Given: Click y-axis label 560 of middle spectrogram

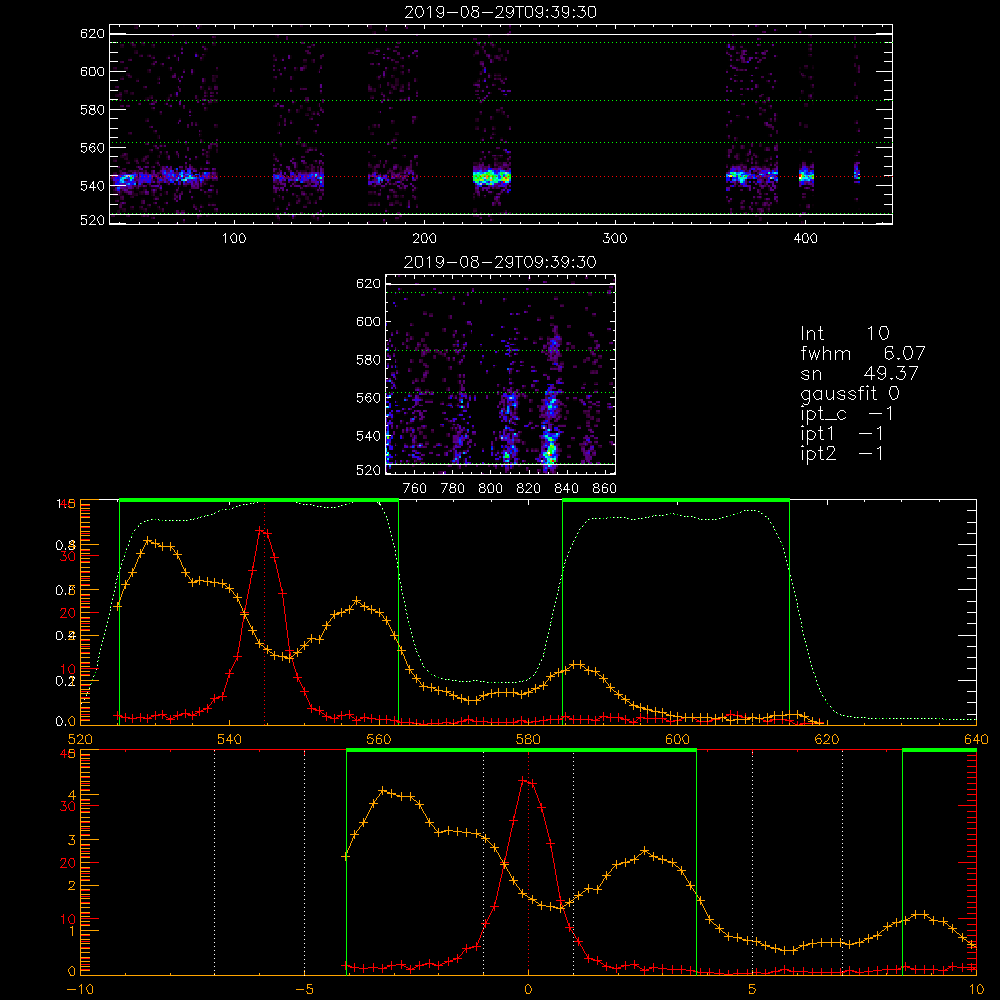Looking at the screenshot, I should 368,398.
